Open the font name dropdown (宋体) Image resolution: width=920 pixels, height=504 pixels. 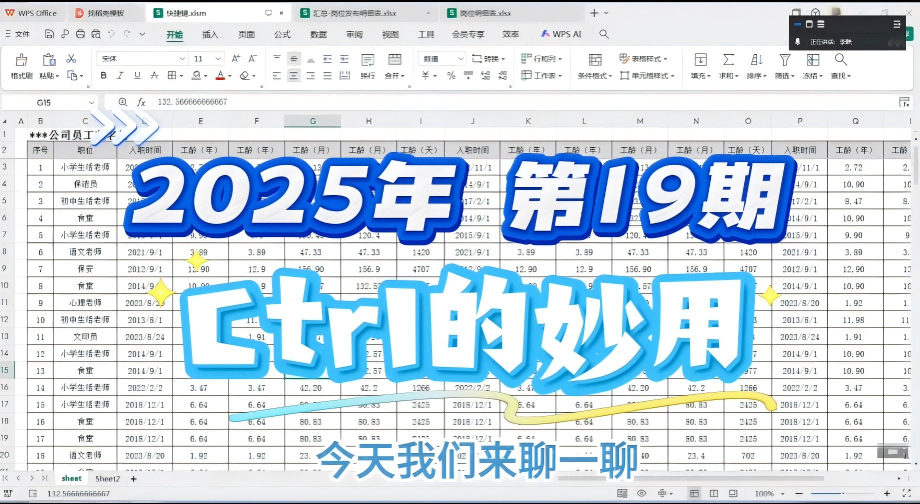(182, 59)
